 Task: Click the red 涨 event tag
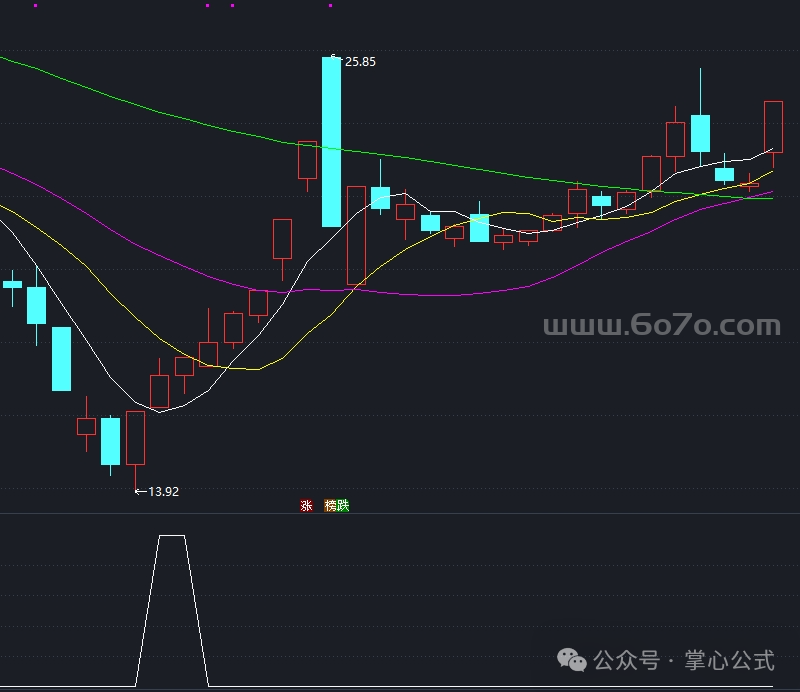click(x=306, y=506)
